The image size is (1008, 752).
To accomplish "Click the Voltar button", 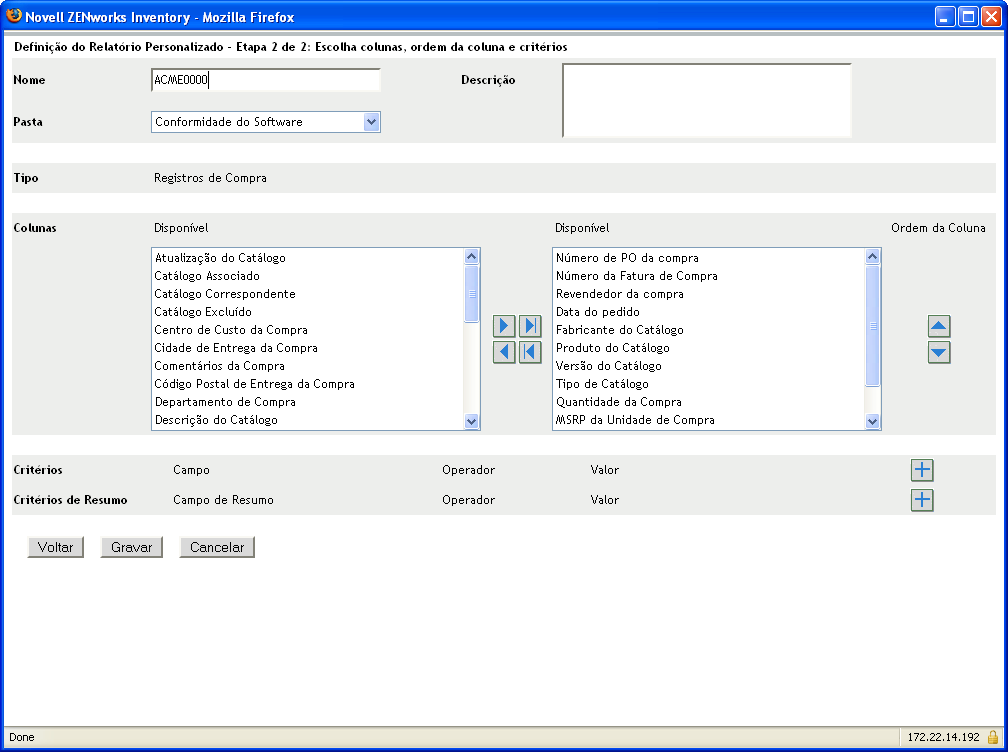I will click(55, 547).
